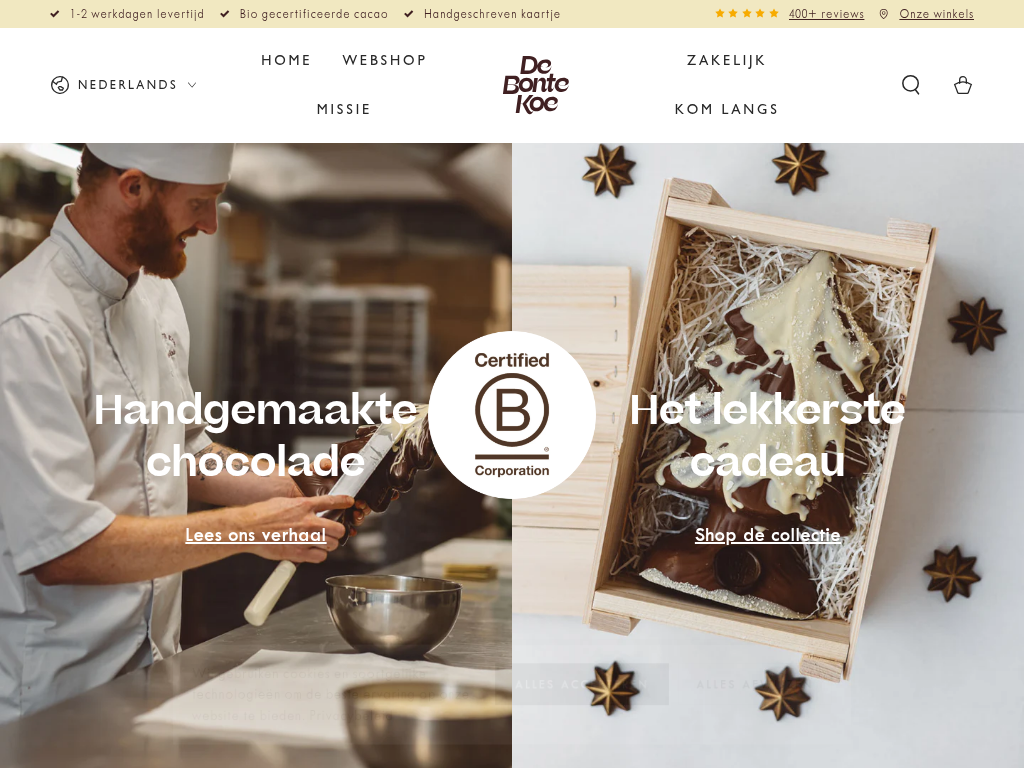Click the globe icon beside Nederlands
Viewport: 1024px width, 768px height.
tap(60, 85)
